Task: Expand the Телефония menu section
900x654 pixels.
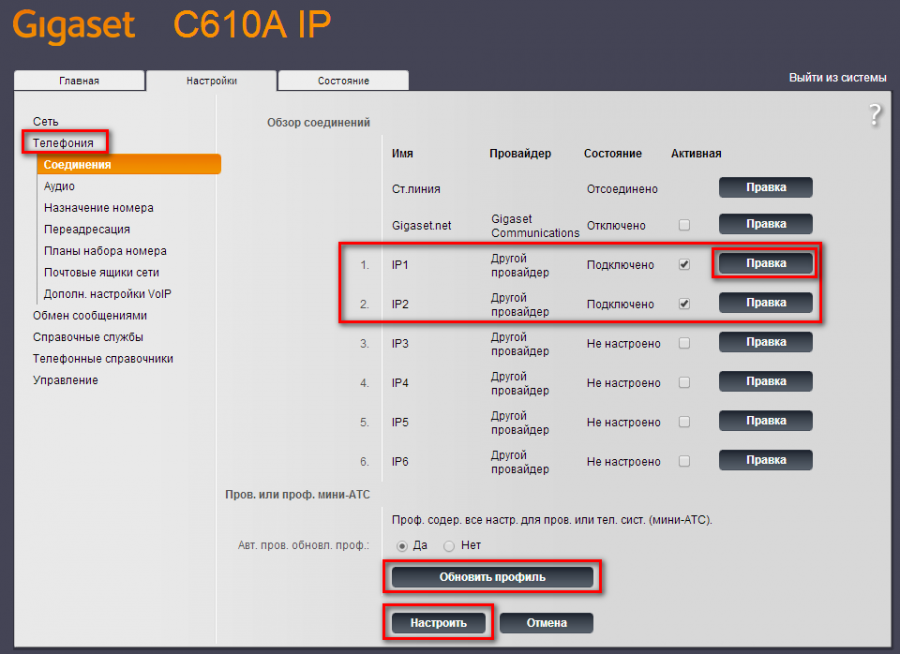Action: click(x=63, y=143)
